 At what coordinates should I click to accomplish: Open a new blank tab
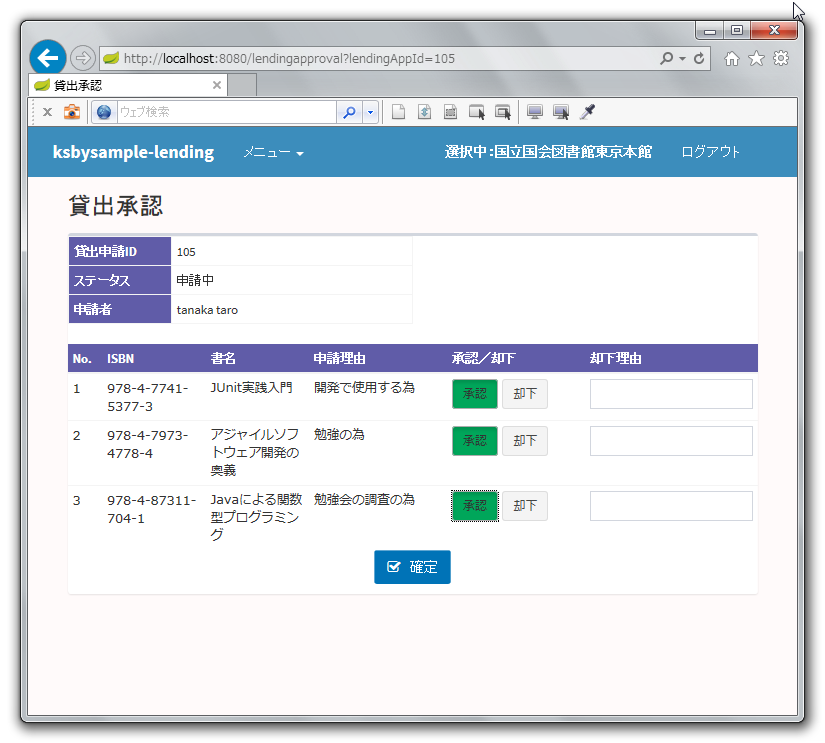243,85
